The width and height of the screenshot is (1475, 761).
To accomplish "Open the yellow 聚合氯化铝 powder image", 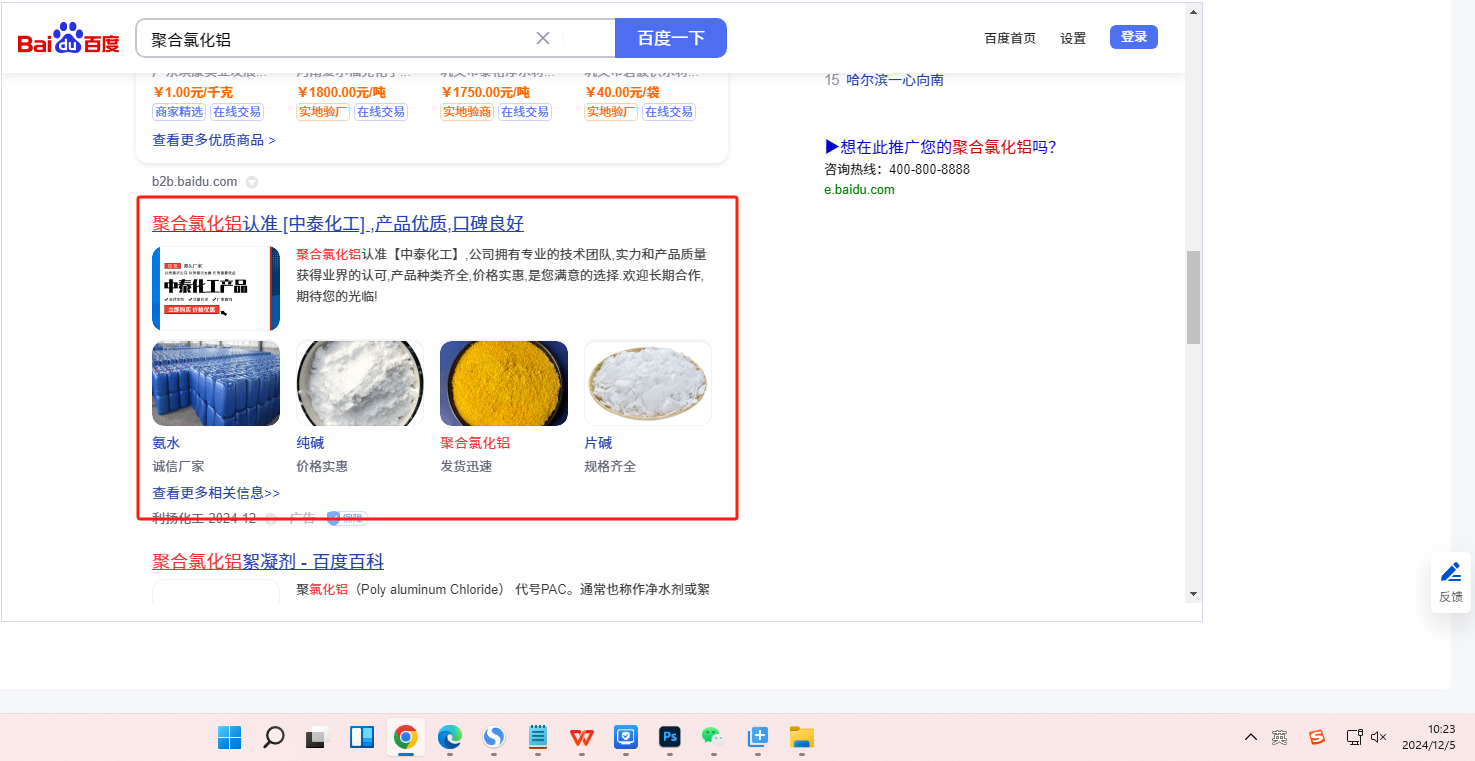I will (504, 383).
